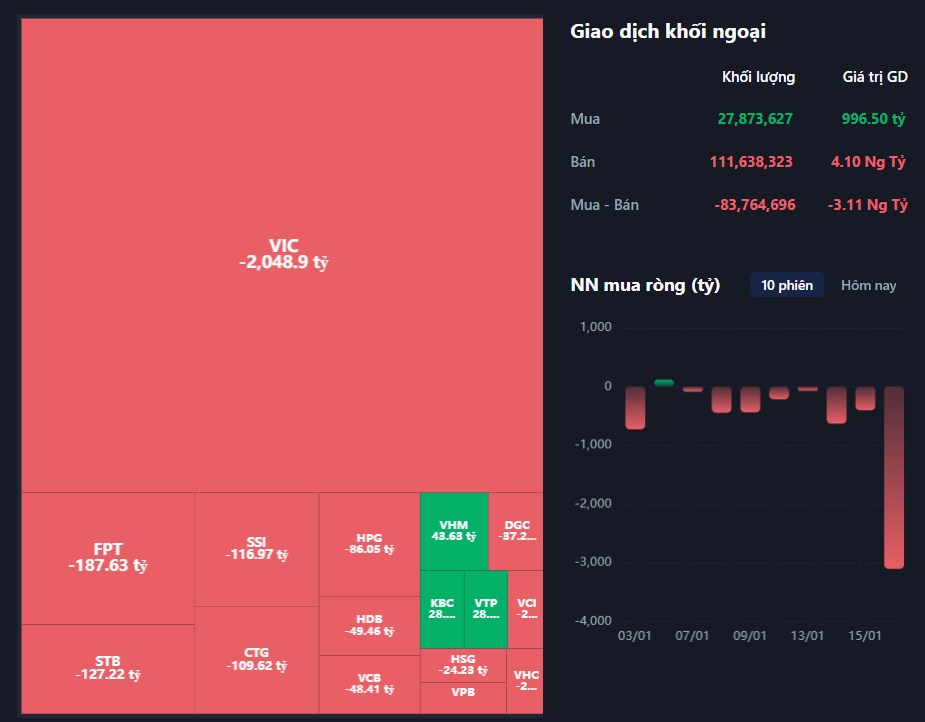
Task: Click the "Giao dịch khối ngoại" heading
Action: pyautogui.click(x=667, y=31)
